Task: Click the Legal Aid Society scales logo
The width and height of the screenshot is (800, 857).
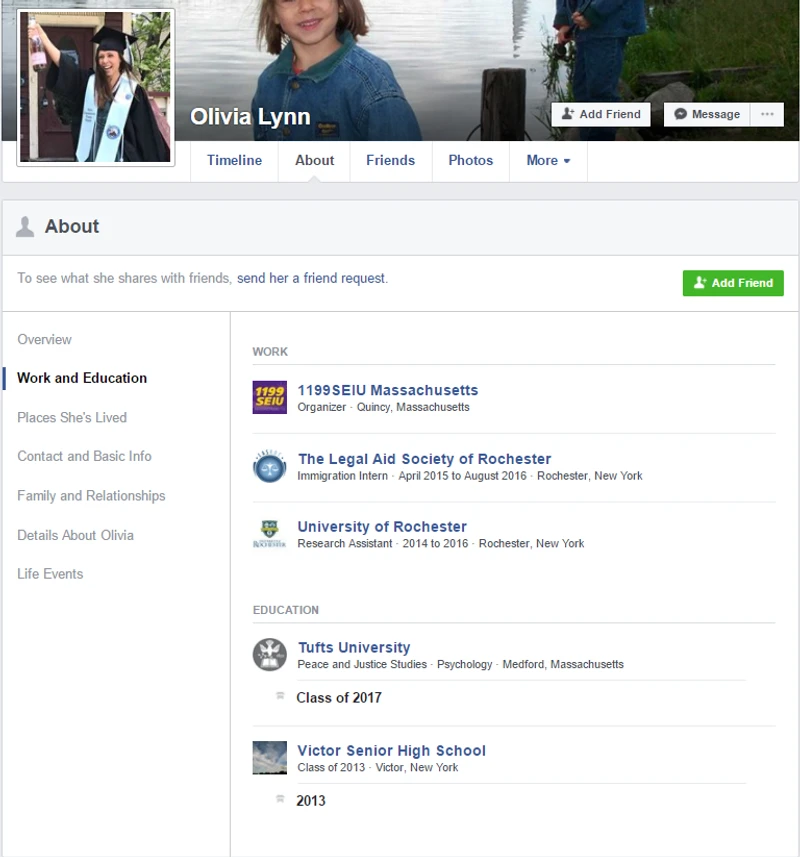Action: point(269,466)
